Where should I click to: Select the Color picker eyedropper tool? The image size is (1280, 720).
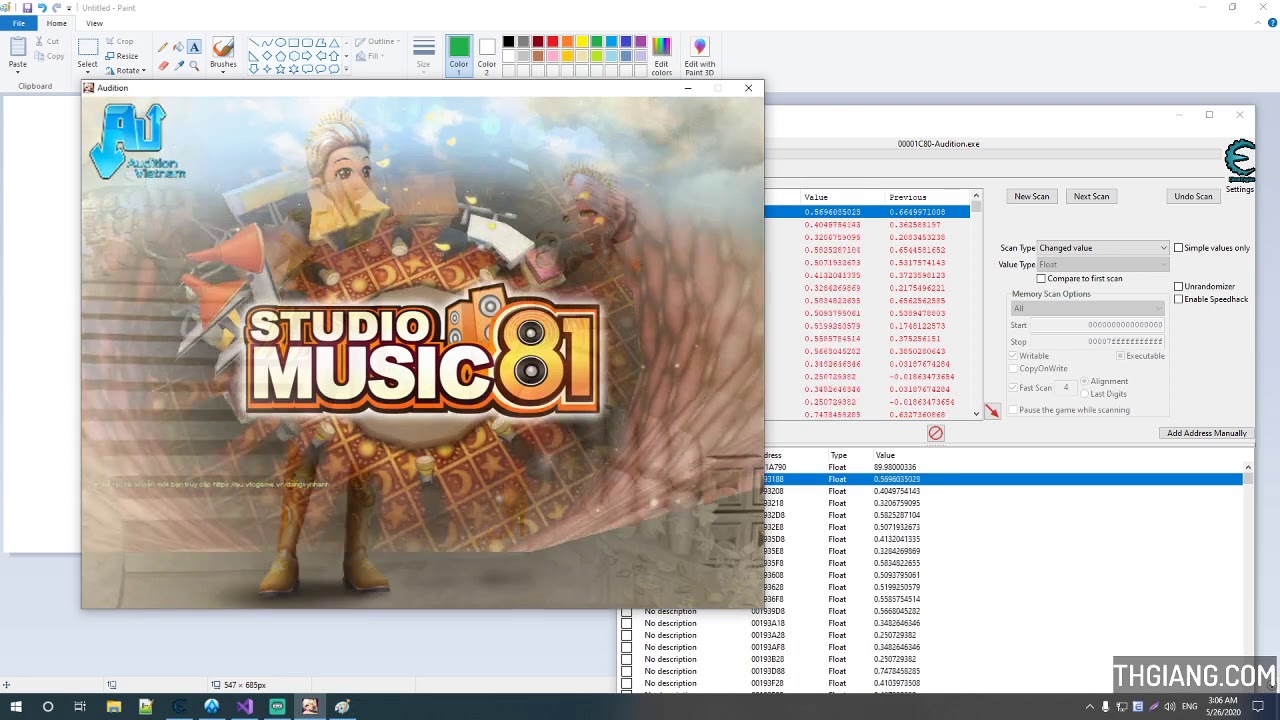tap(178, 65)
